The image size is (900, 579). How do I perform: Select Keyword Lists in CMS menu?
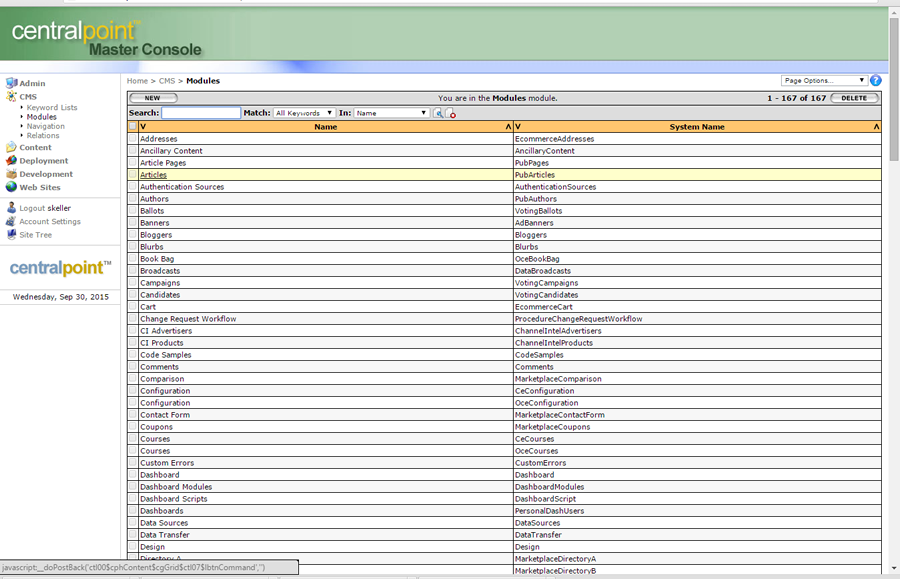click(x=52, y=108)
